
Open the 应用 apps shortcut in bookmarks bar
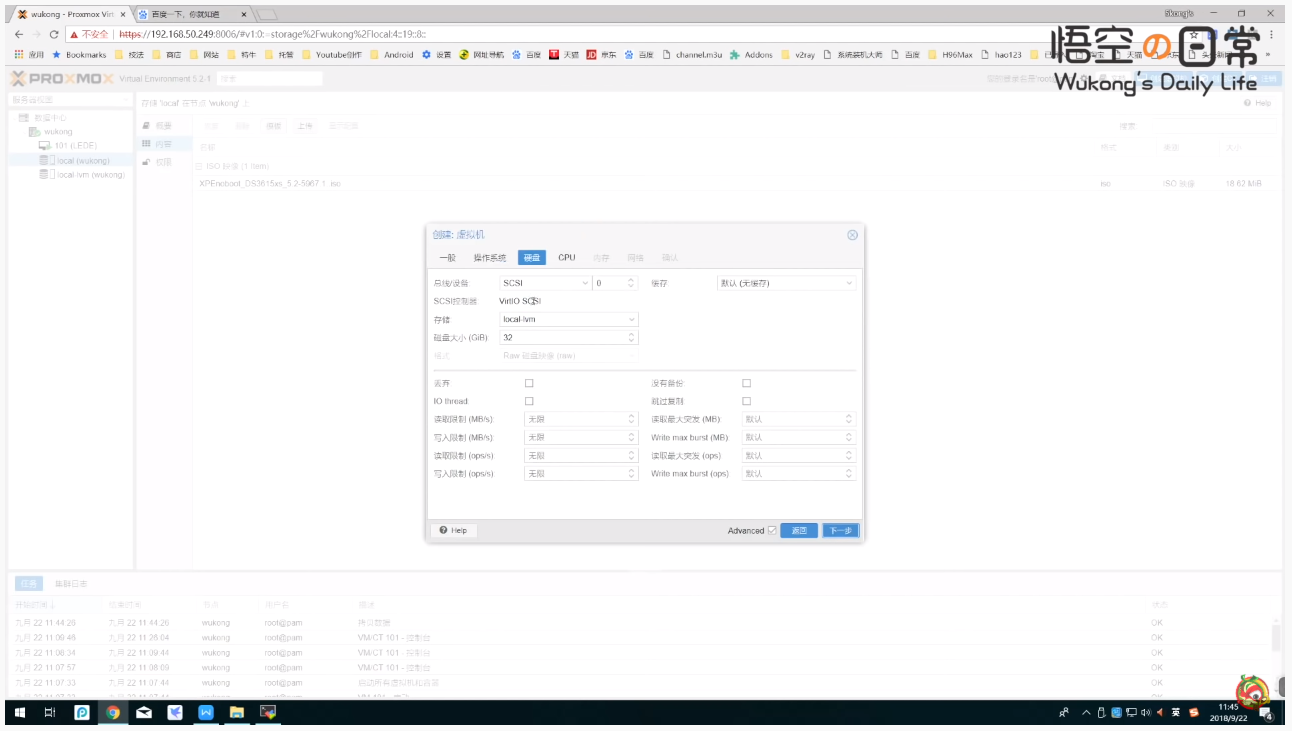click(29, 55)
